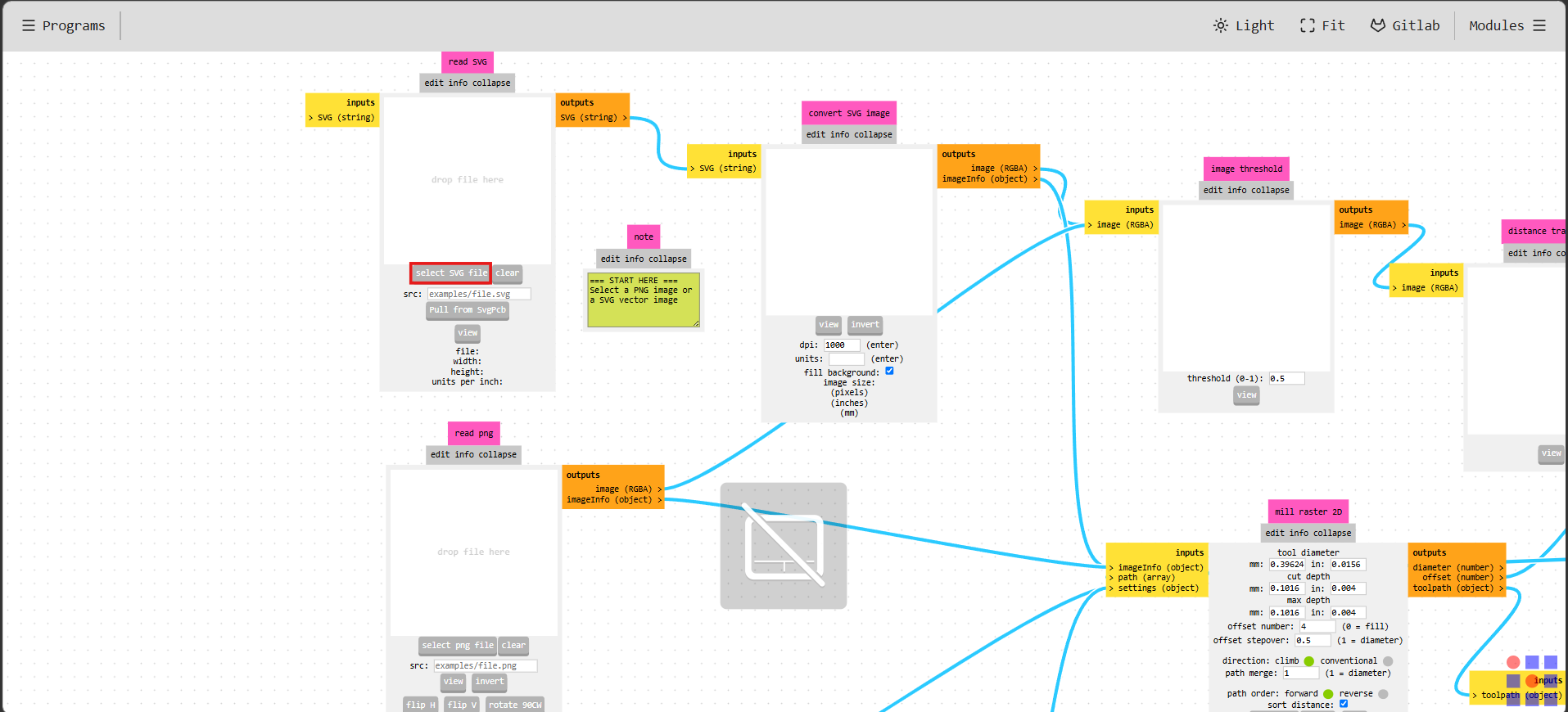Select the climb direction radio button

click(1309, 661)
